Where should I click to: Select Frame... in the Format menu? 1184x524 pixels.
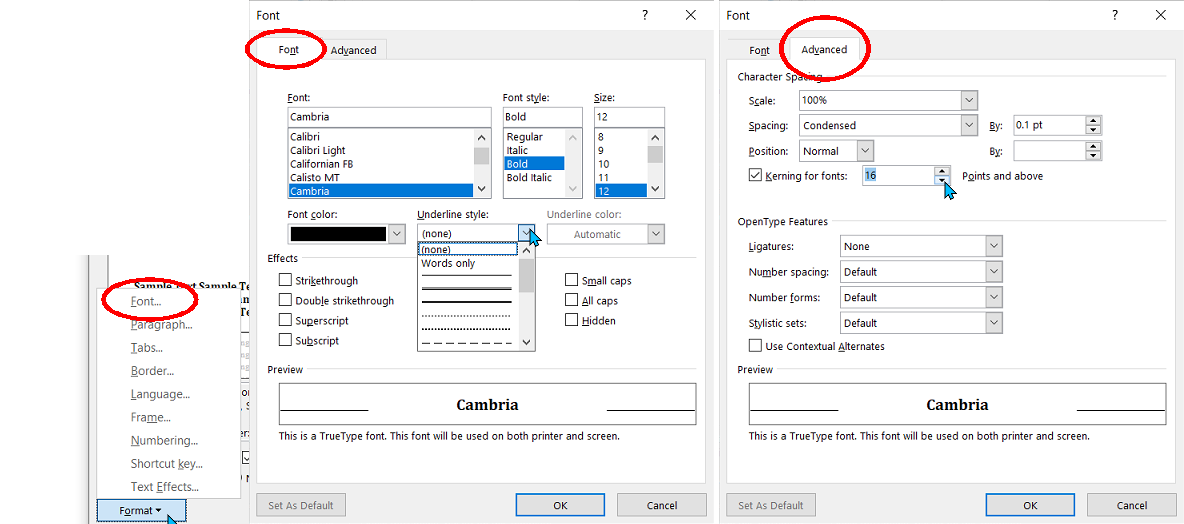[150, 417]
